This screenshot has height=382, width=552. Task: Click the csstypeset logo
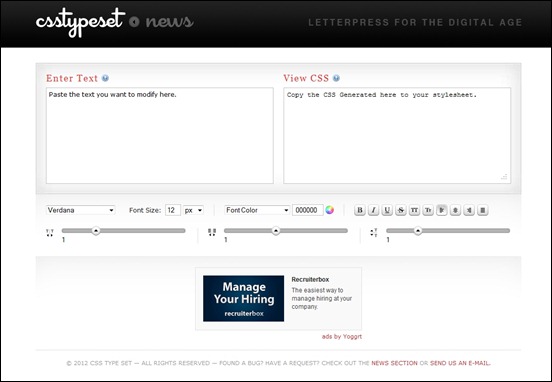click(80, 22)
